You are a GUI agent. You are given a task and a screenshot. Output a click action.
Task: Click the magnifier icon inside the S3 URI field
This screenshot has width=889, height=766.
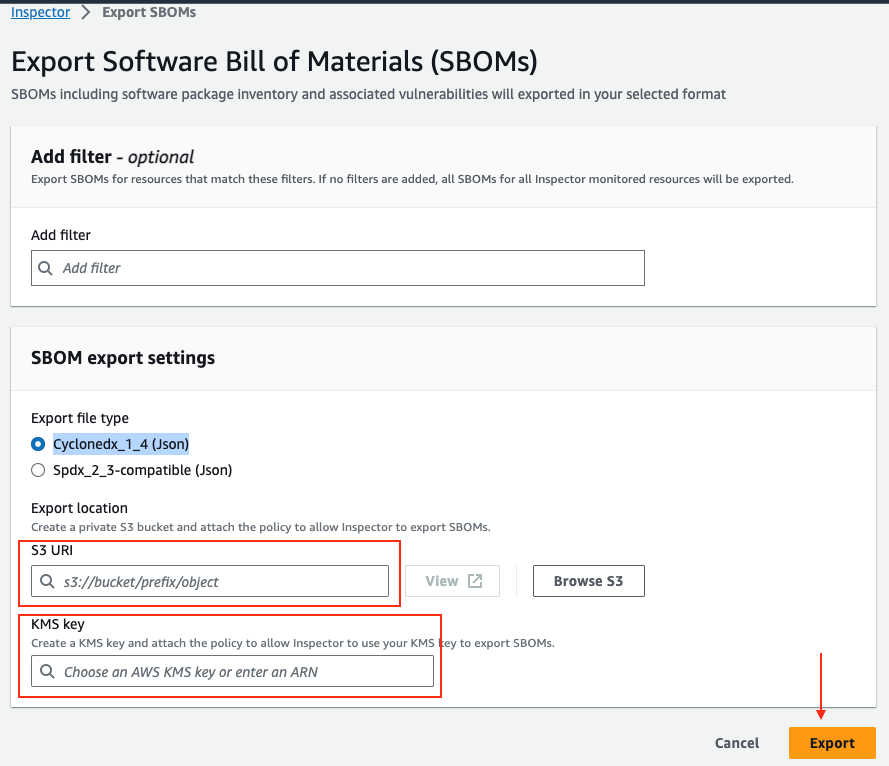tap(47, 581)
